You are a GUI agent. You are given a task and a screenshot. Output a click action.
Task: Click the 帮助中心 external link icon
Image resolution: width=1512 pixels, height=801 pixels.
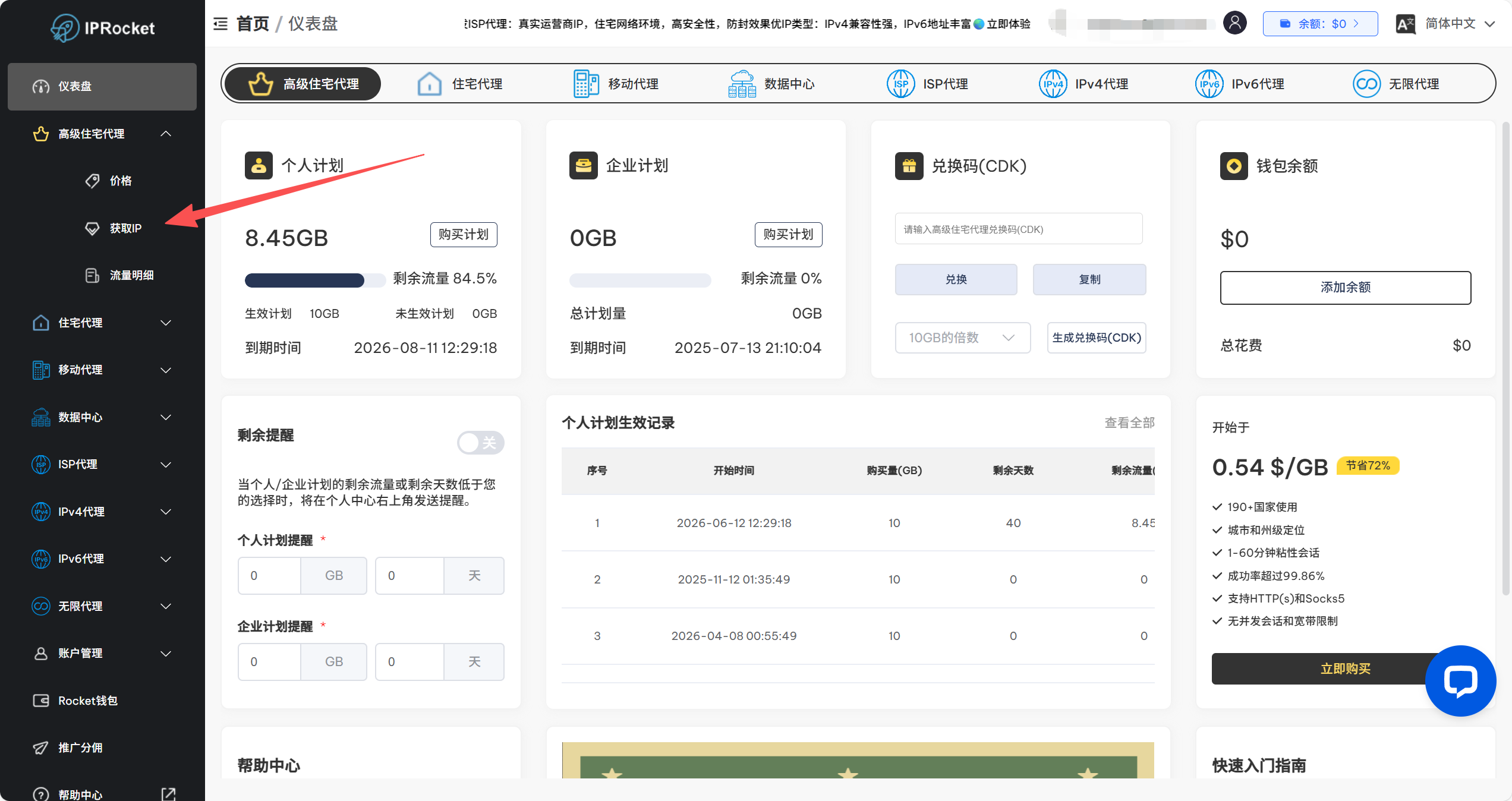tap(169, 794)
